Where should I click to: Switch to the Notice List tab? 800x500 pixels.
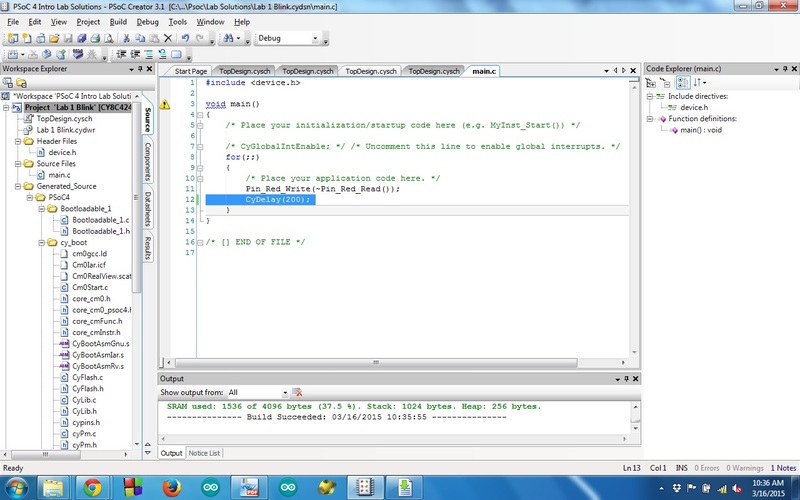coord(204,453)
